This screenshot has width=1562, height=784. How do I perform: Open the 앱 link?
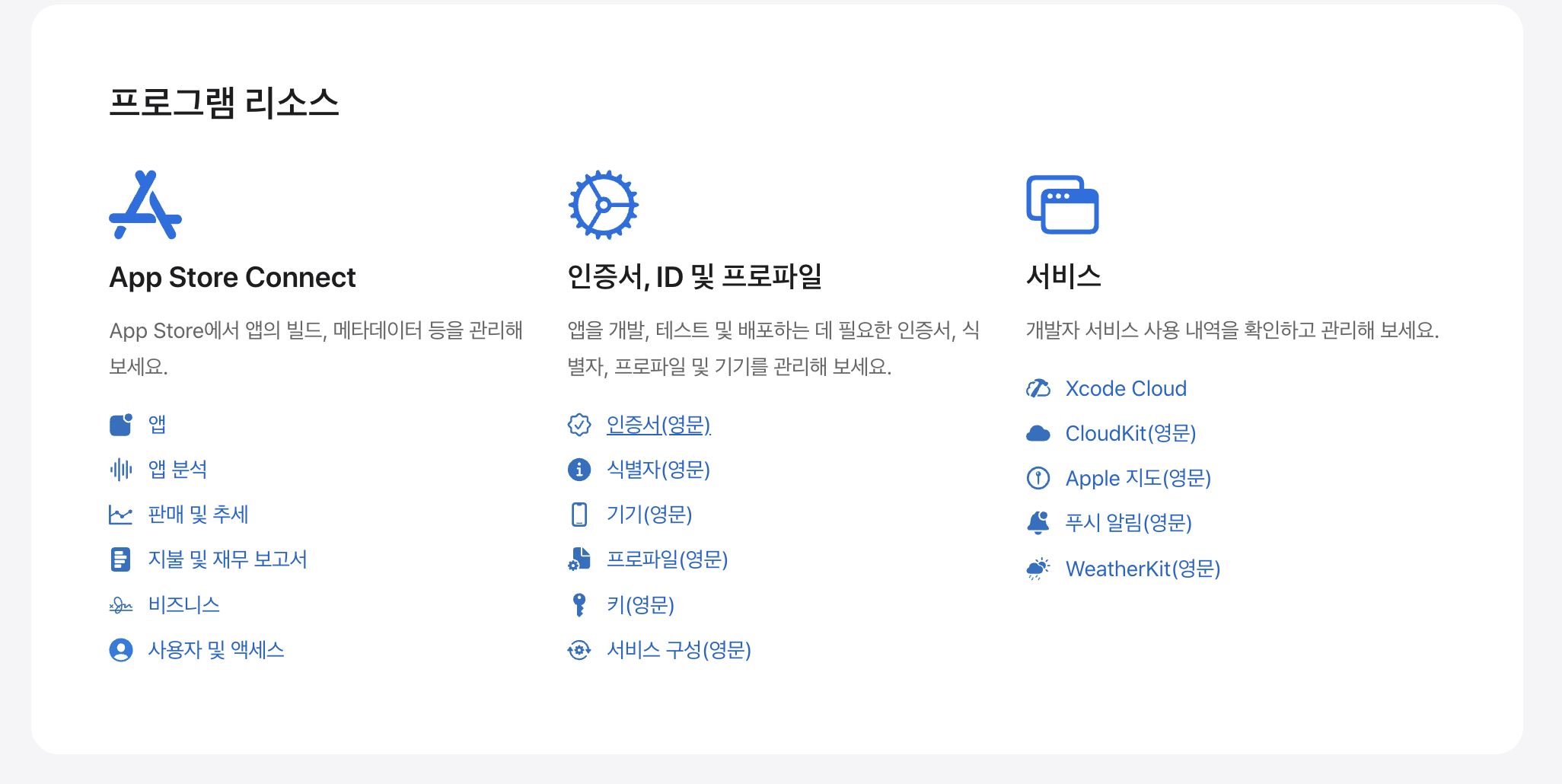pos(158,424)
